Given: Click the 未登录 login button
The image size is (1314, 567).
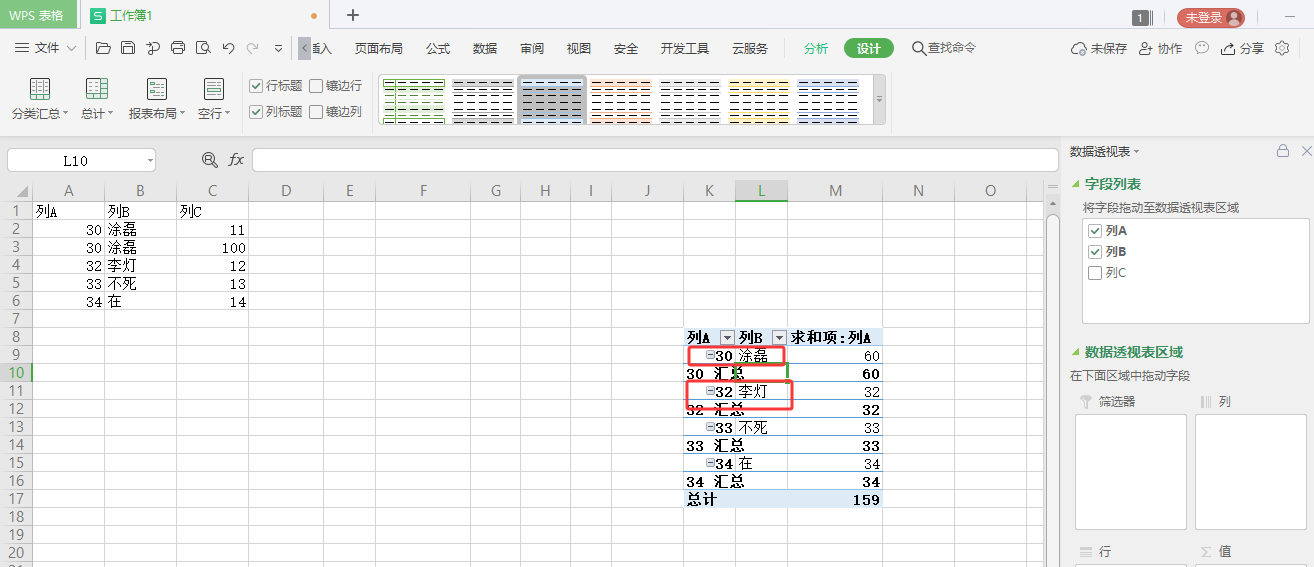Looking at the screenshot, I should [x=1210, y=17].
